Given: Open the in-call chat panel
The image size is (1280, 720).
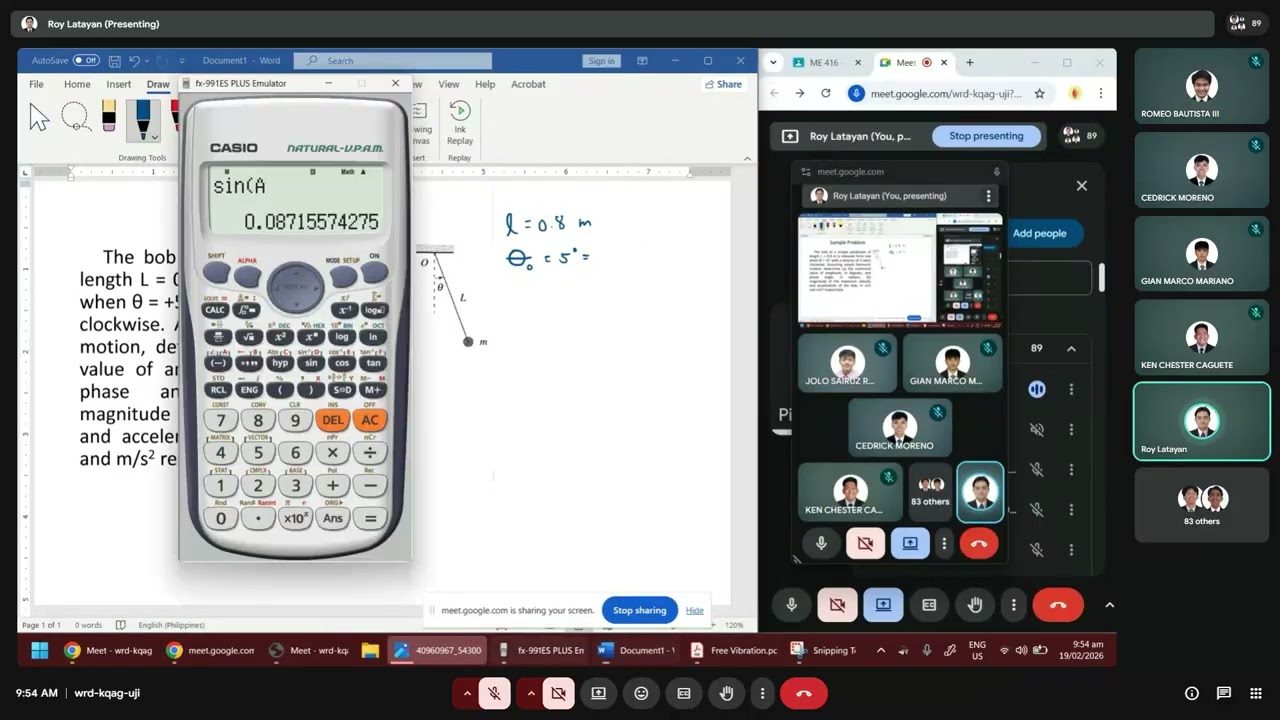Looking at the screenshot, I should 1224,693.
